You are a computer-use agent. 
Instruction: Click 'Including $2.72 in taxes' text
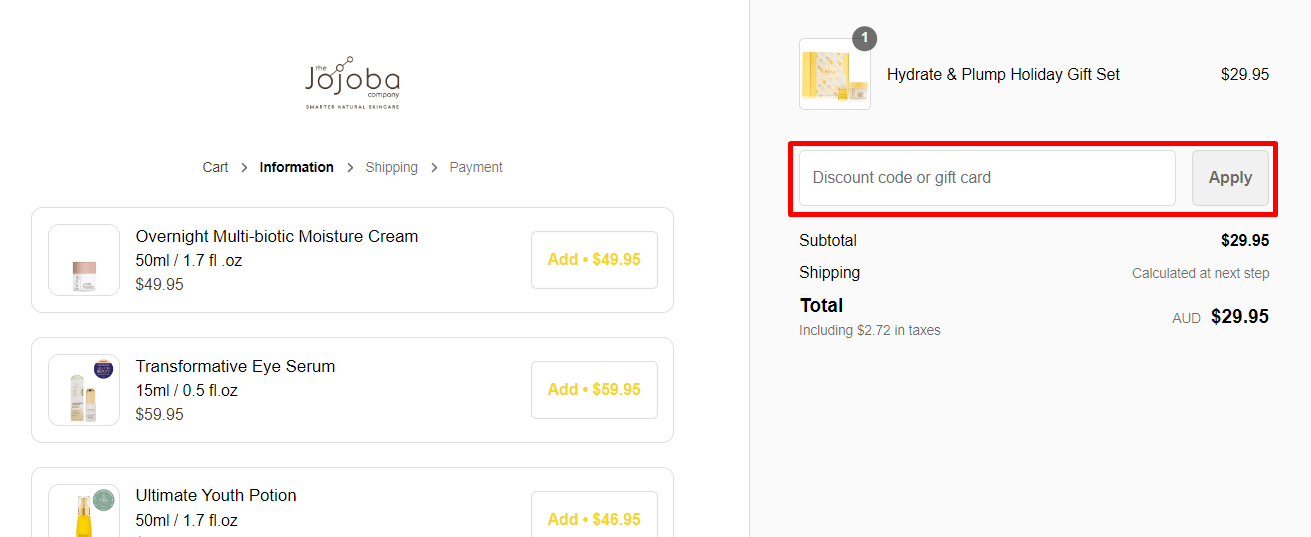pyautogui.click(x=870, y=330)
